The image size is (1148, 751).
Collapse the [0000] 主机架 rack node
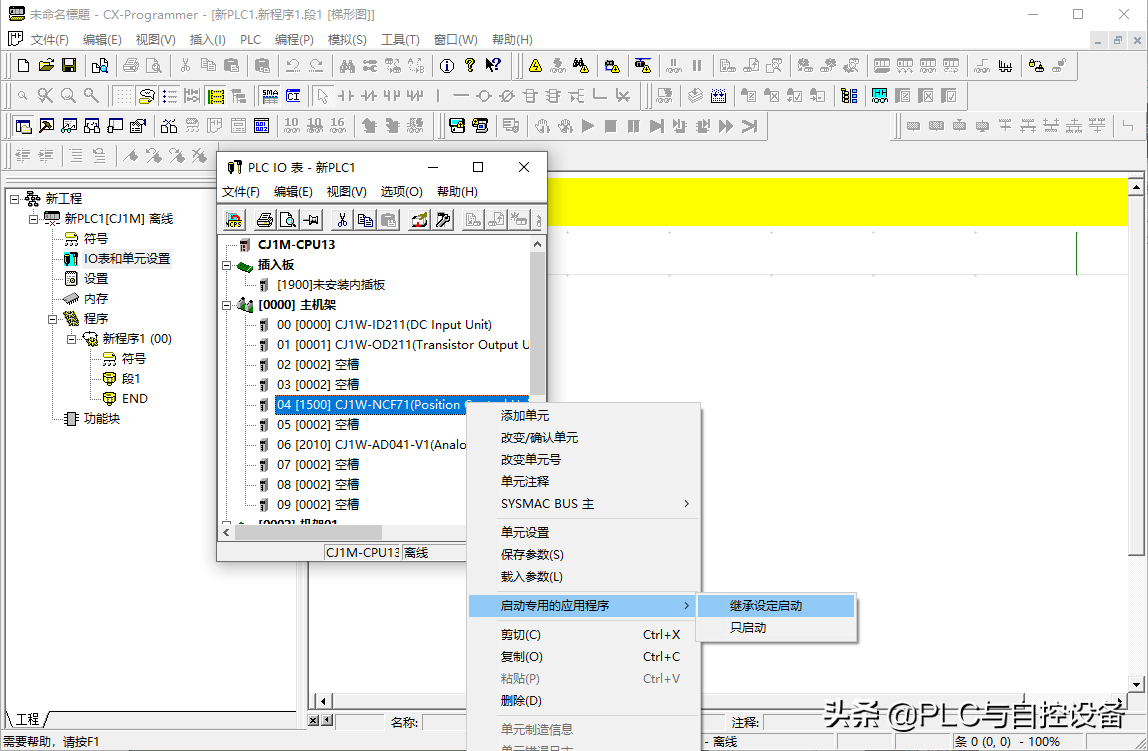227,305
